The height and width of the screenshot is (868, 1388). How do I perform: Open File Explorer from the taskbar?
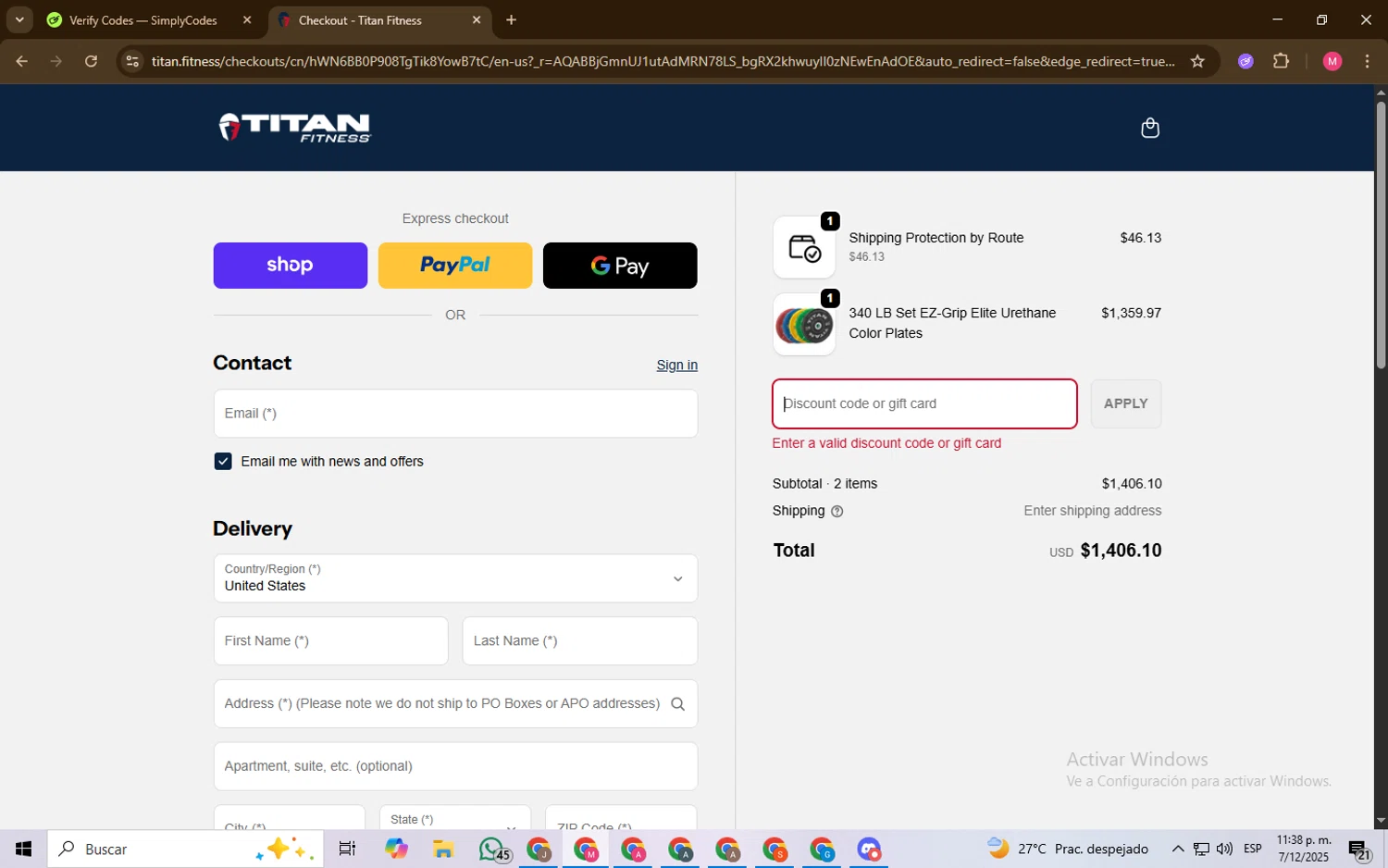(443, 849)
